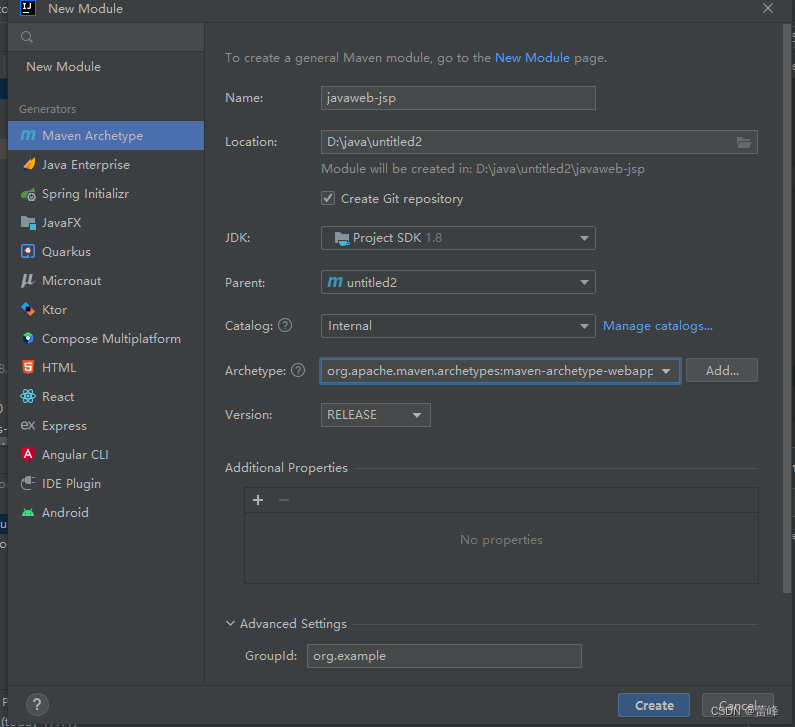
Task: Open the Version RELEASE dropdown
Action: (376, 415)
